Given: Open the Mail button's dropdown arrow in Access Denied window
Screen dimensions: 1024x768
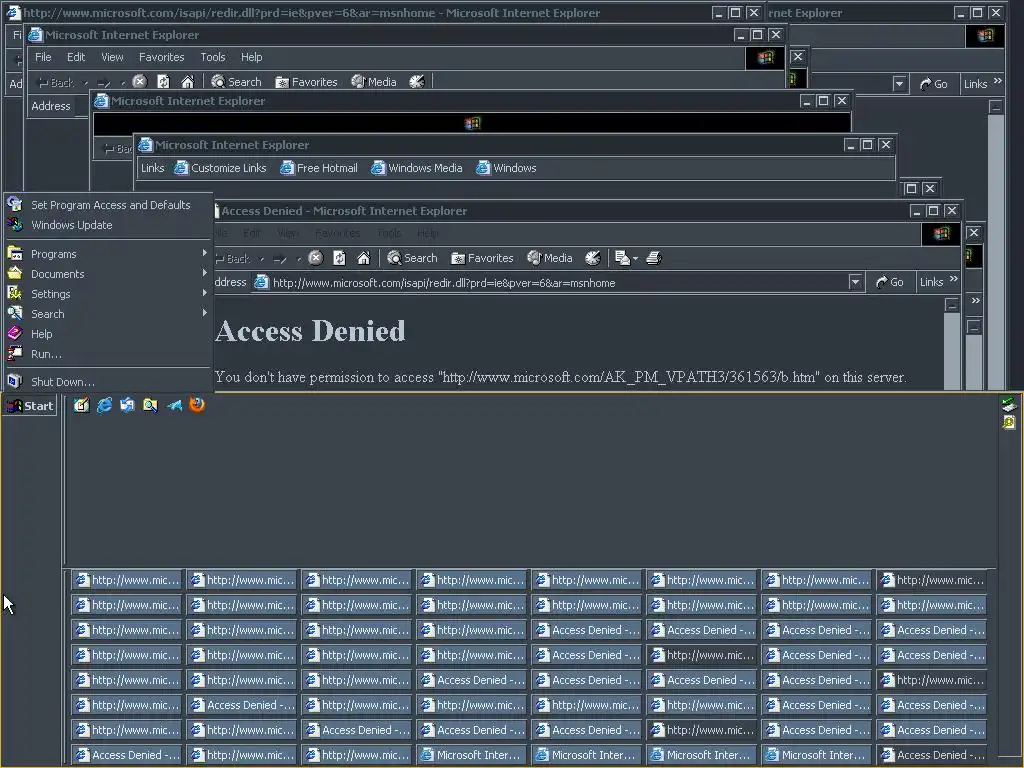Looking at the screenshot, I should click(x=635, y=259).
